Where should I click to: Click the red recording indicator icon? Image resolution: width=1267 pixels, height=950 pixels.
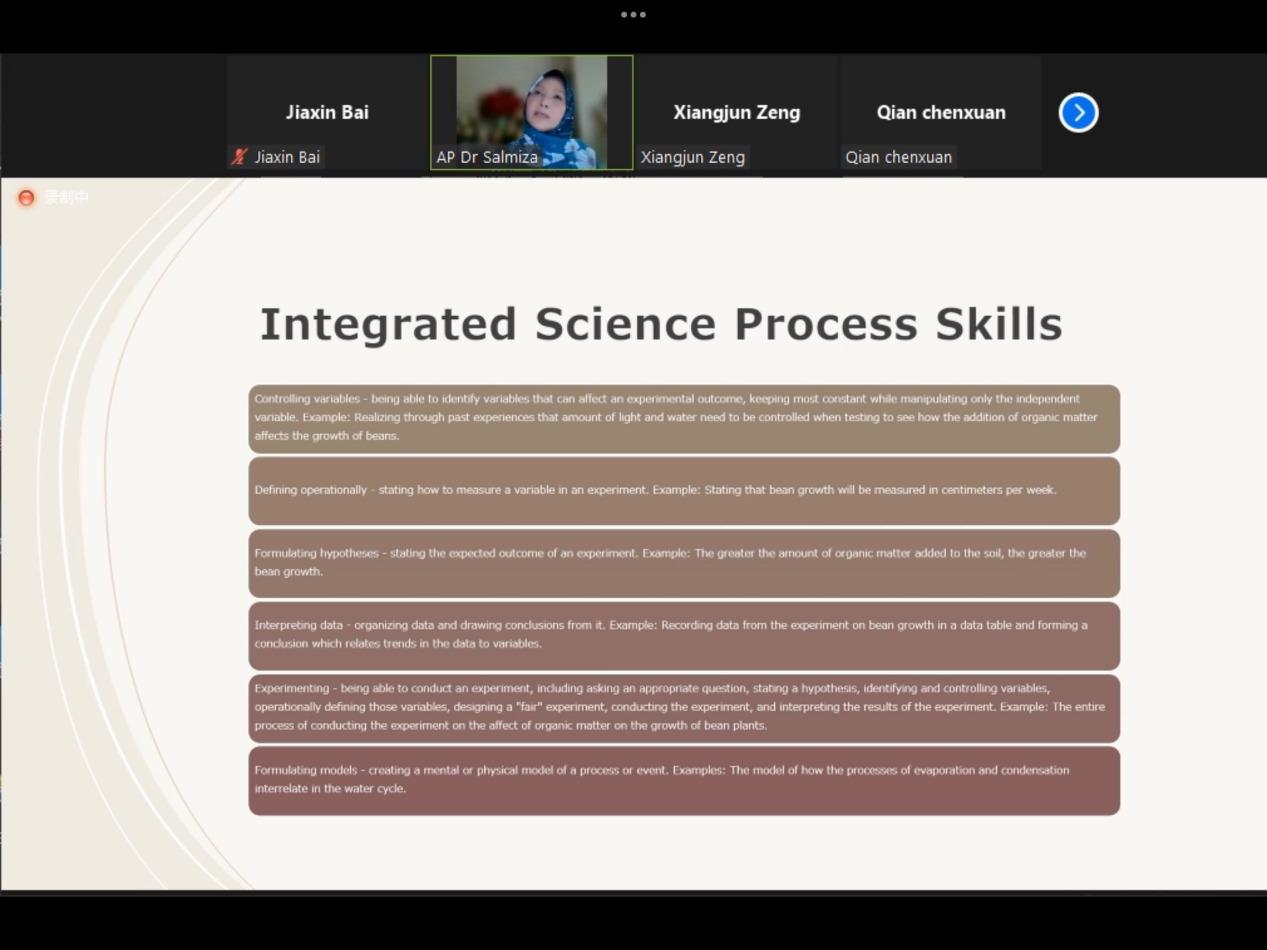click(26, 198)
